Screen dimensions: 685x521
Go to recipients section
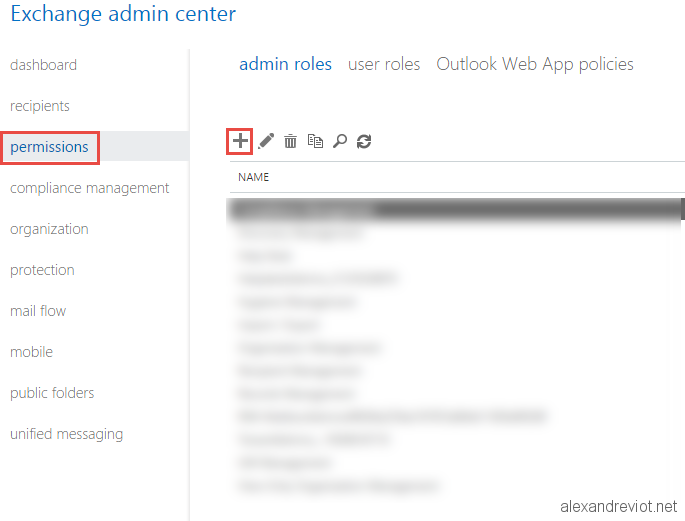pos(40,106)
